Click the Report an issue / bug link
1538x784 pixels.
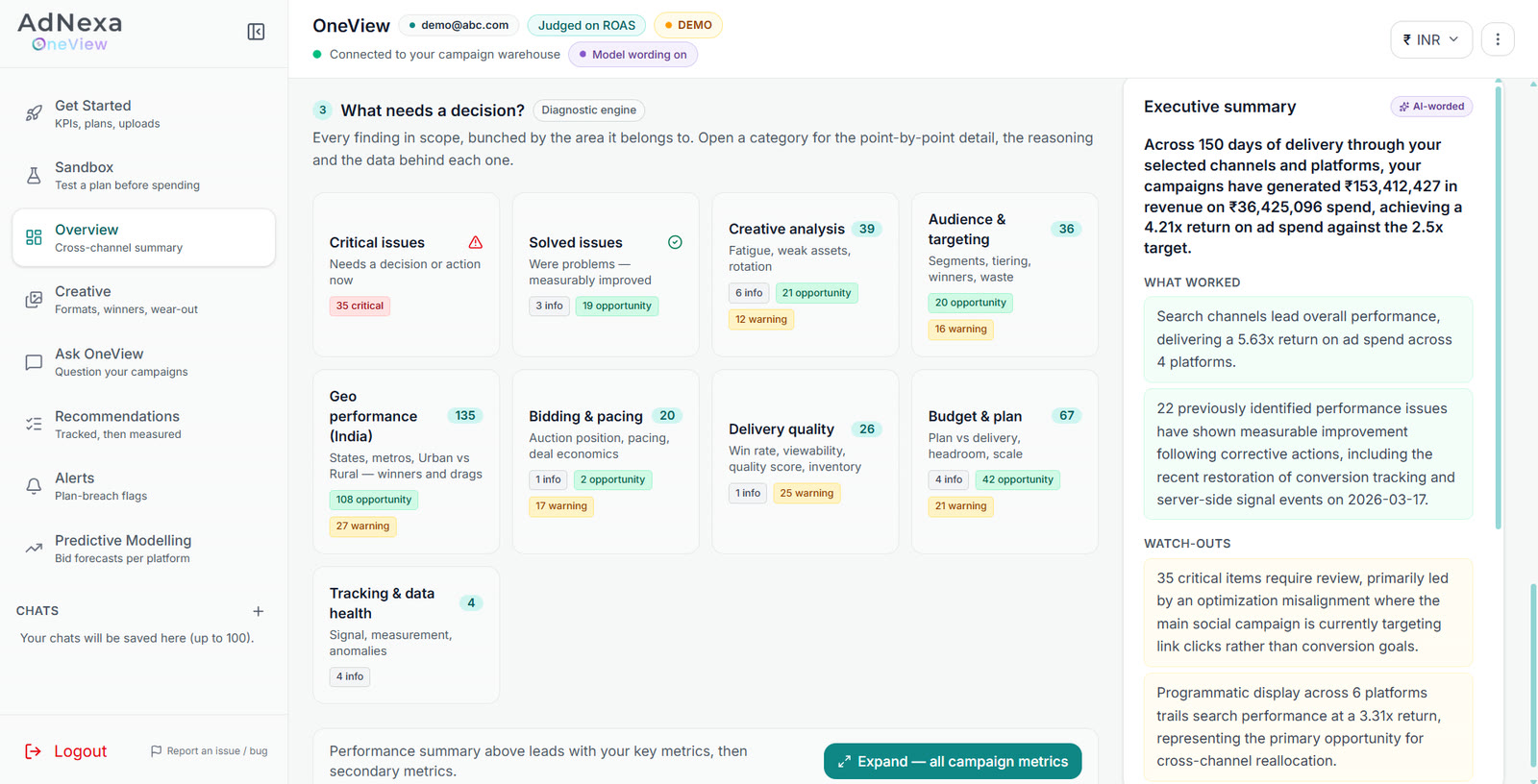coord(209,751)
